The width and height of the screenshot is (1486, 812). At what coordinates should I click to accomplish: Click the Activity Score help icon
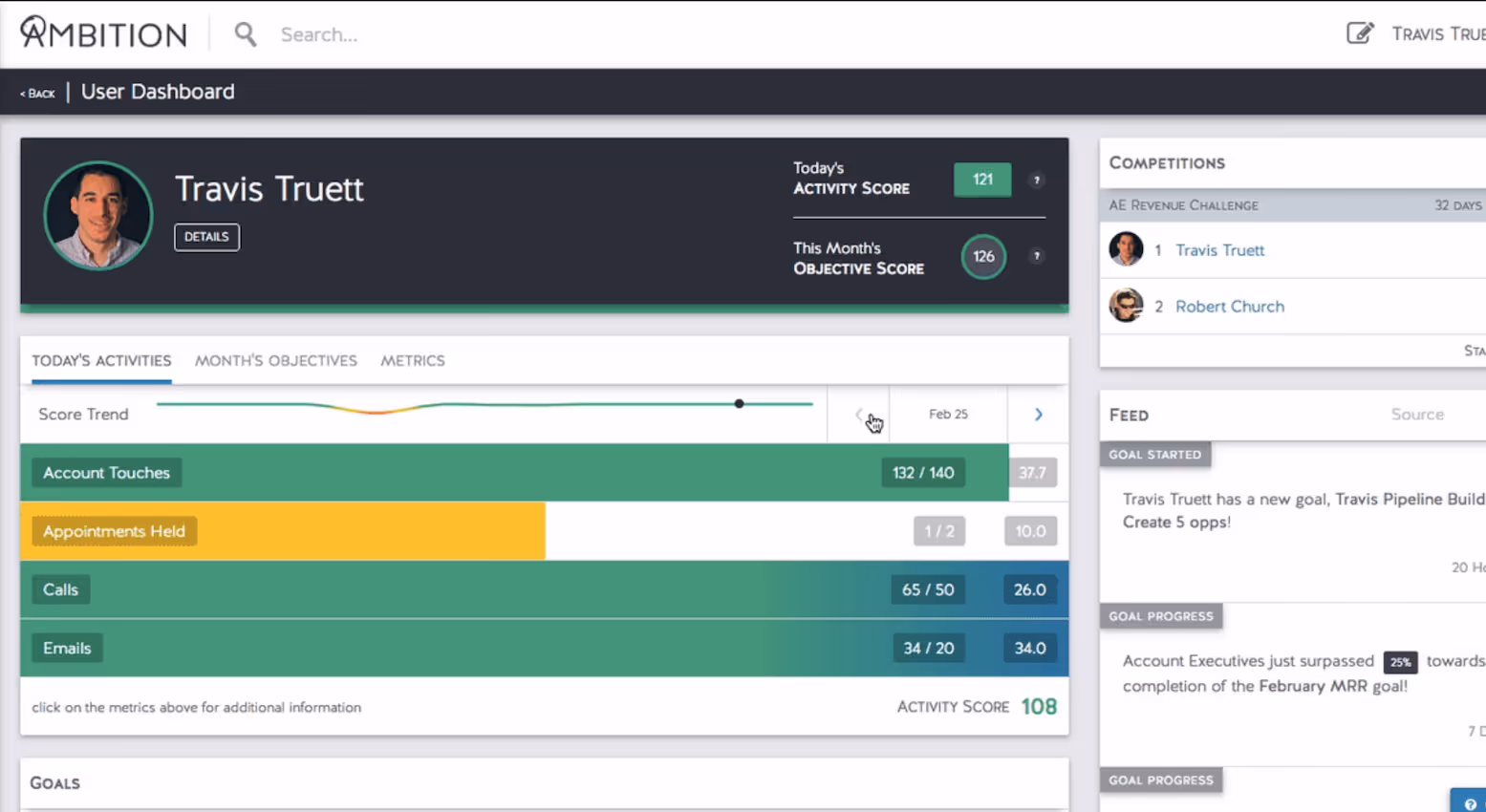(1036, 180)
